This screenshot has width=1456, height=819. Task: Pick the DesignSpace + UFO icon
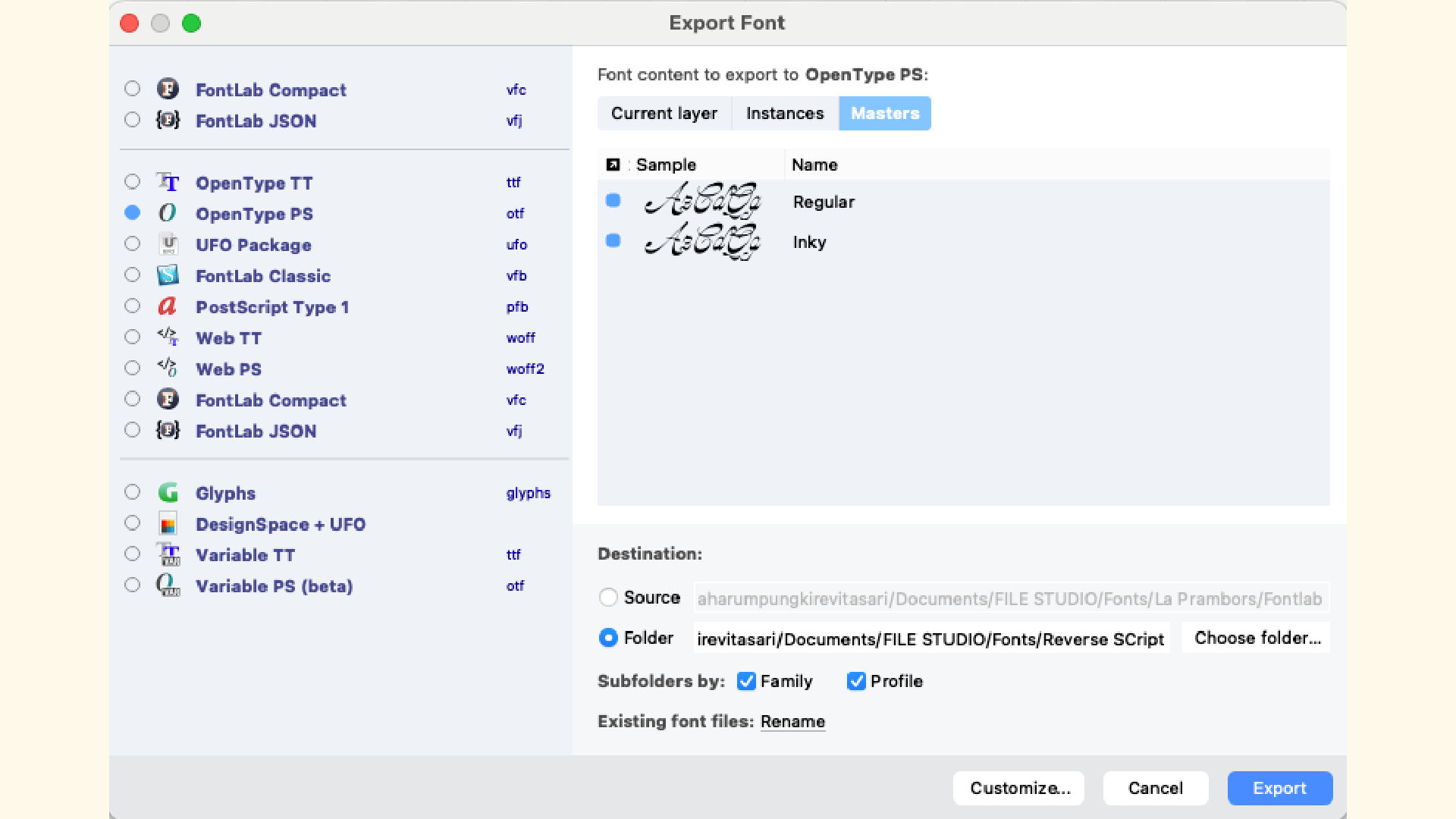click(168, 524)
